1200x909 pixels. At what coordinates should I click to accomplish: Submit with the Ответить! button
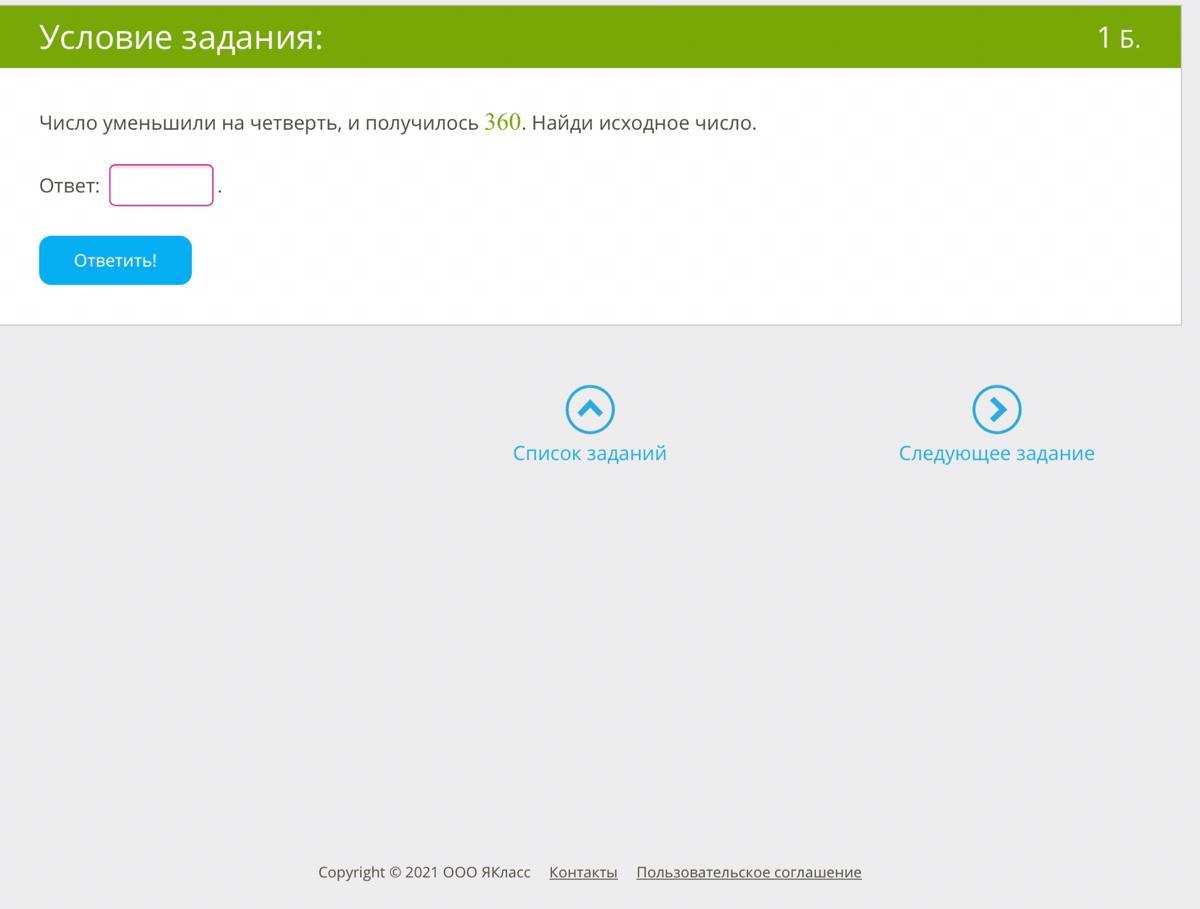click(x=115, y=260)
